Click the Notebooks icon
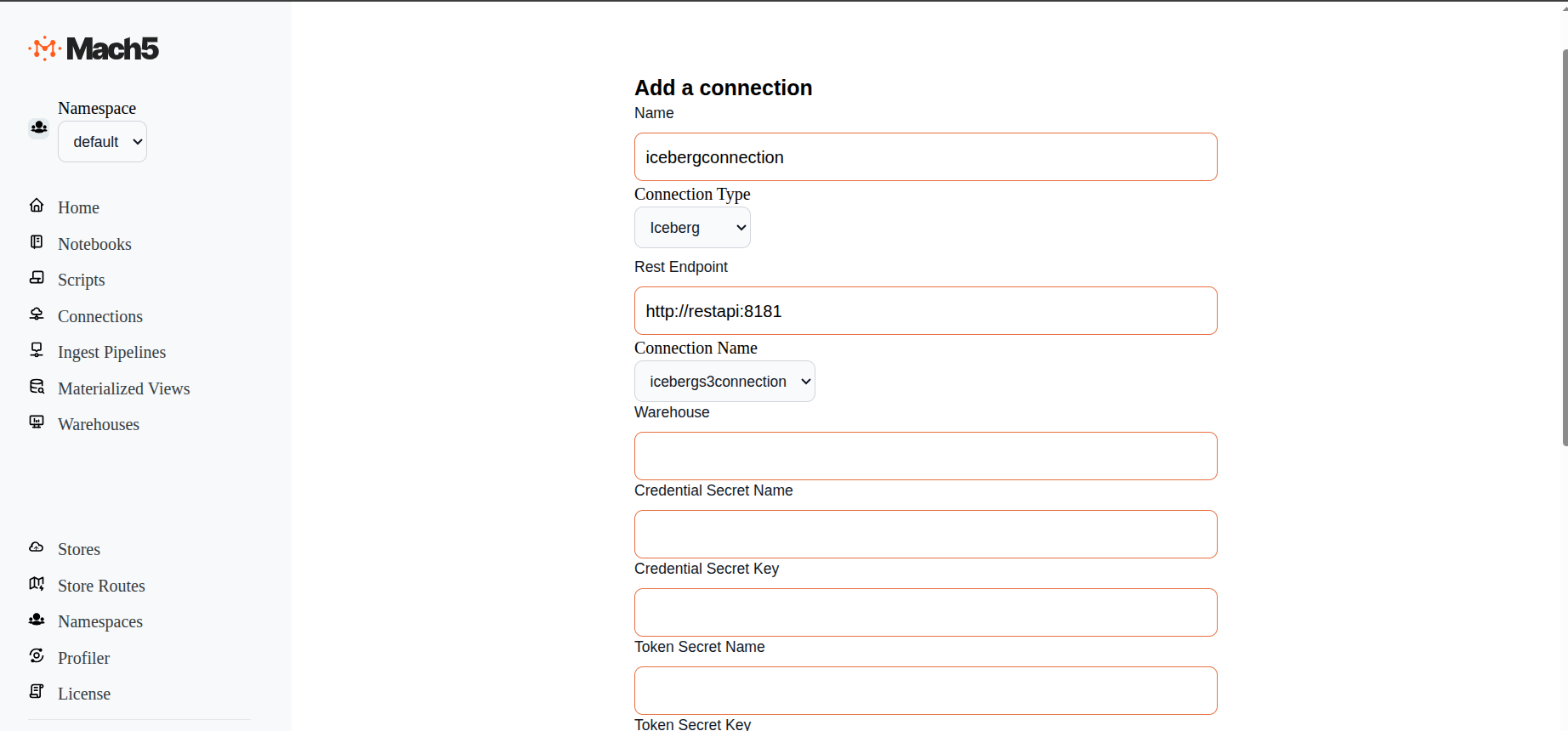Viewport: 1568px width, 731px height. click(x=37, y=242)
